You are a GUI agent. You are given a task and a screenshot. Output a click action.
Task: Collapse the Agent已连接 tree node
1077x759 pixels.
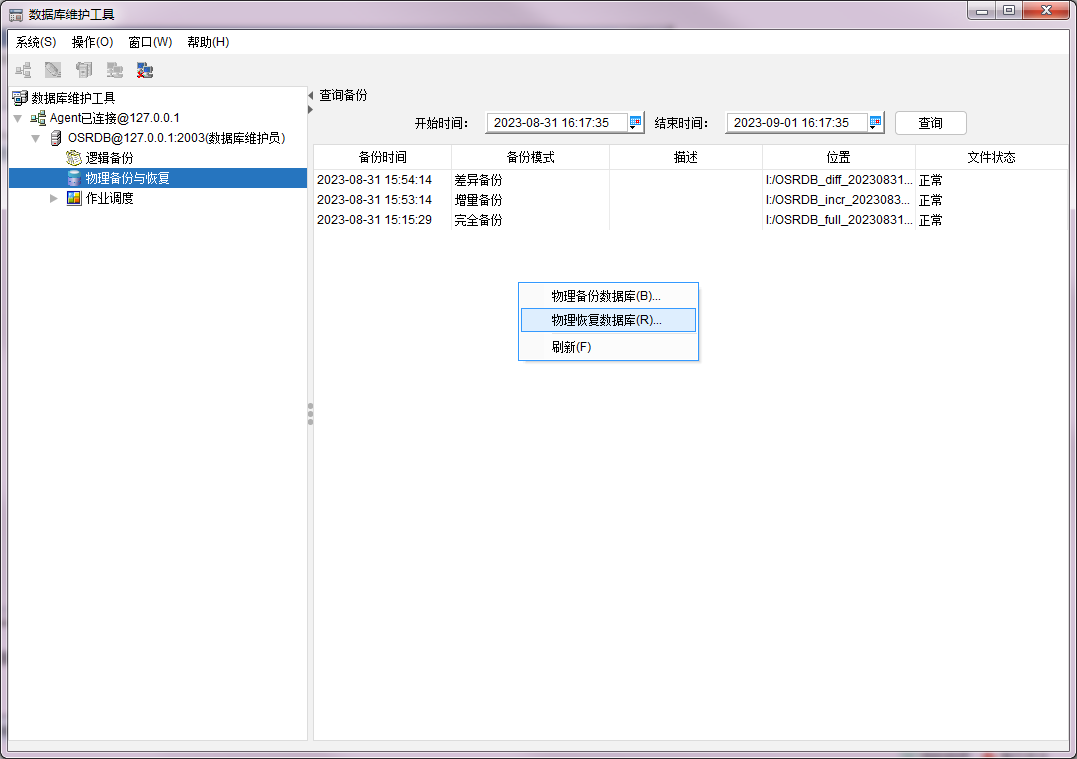coord(18,118)
